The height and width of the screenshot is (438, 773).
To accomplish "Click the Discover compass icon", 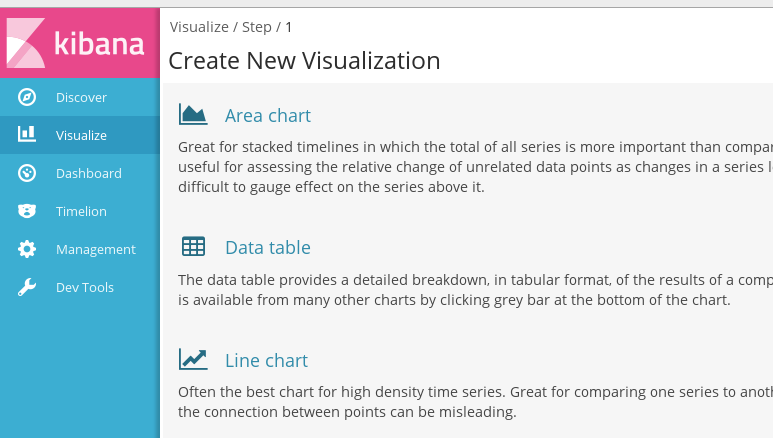I will (x=27, y=97).
